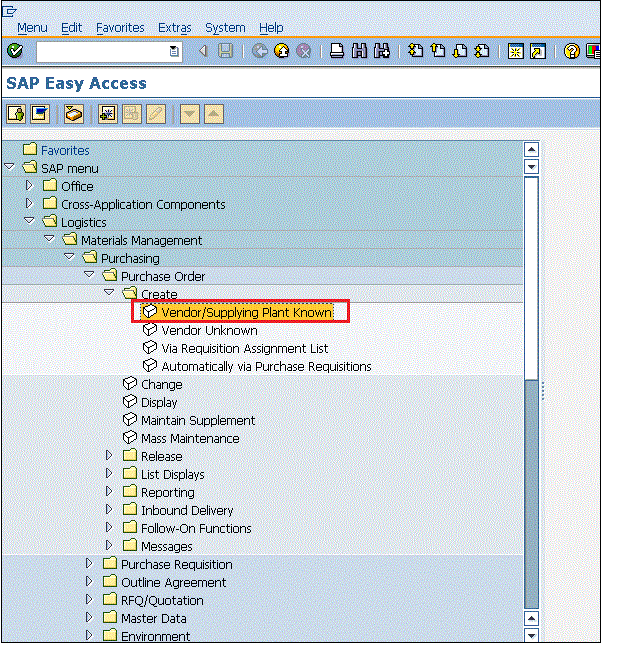Screen dimensions: 628x649
Task: Click the red Cancel icon
Action: click(x=303, y=51)
